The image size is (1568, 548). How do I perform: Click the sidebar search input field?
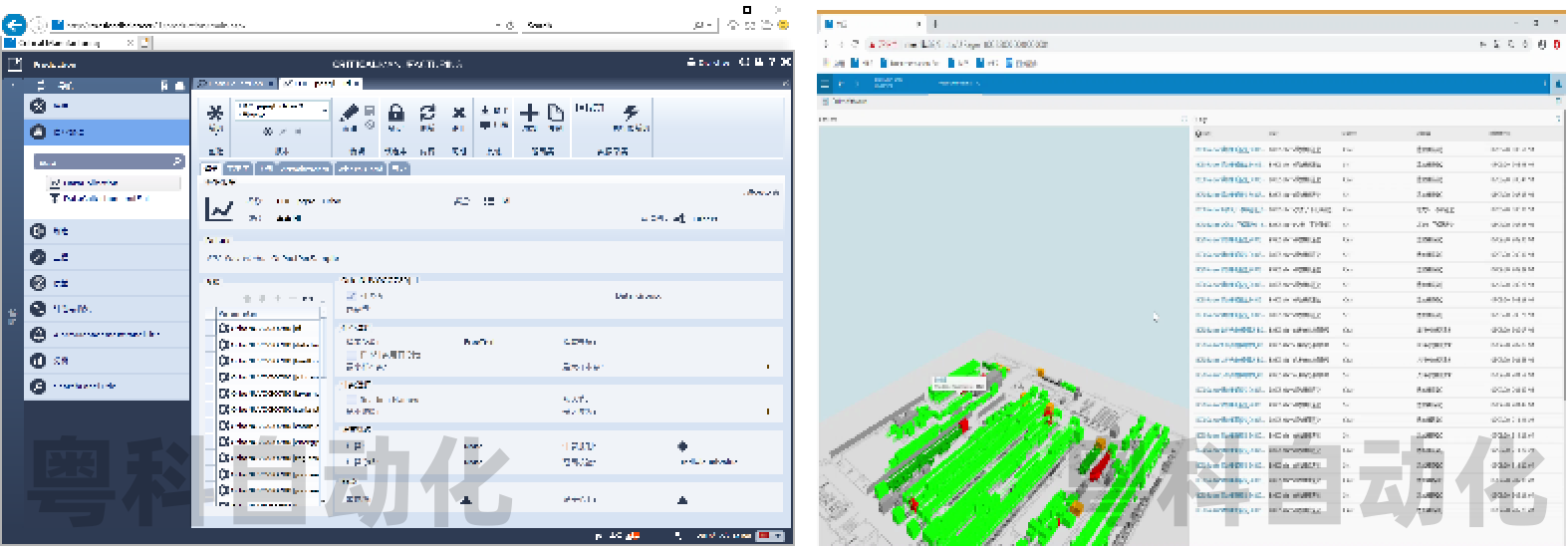[x=104, y=161]
